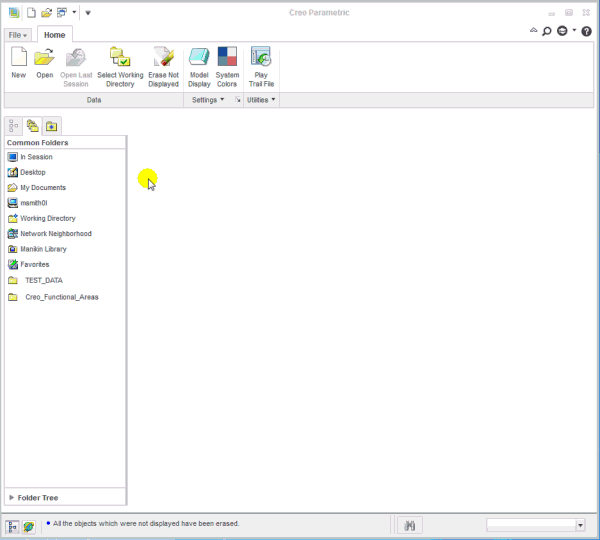
Task: Expand Utilities group dropdown
Action: [261, 100]
